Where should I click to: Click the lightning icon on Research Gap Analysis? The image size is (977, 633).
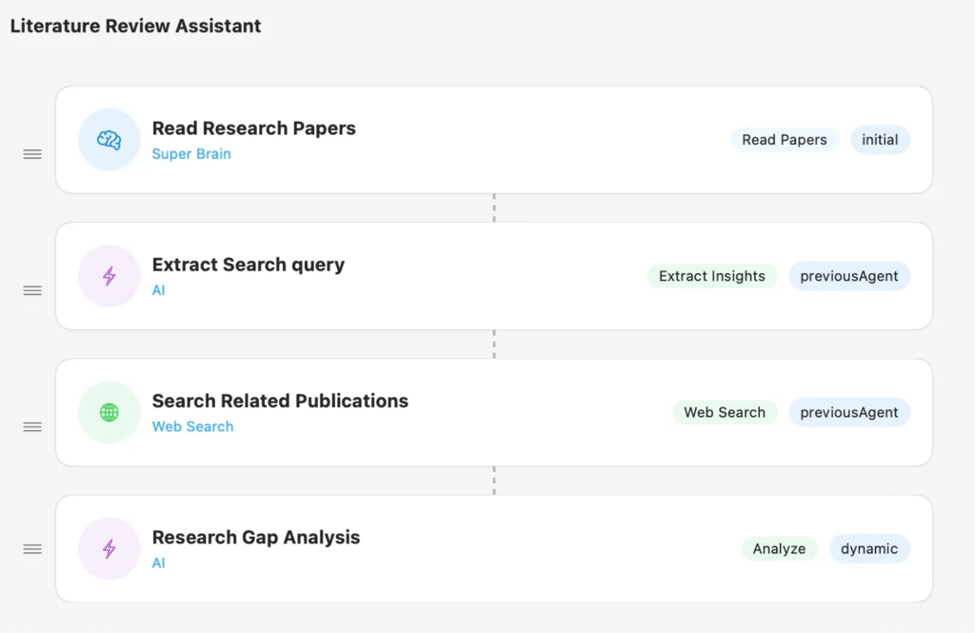pos(108,549)
